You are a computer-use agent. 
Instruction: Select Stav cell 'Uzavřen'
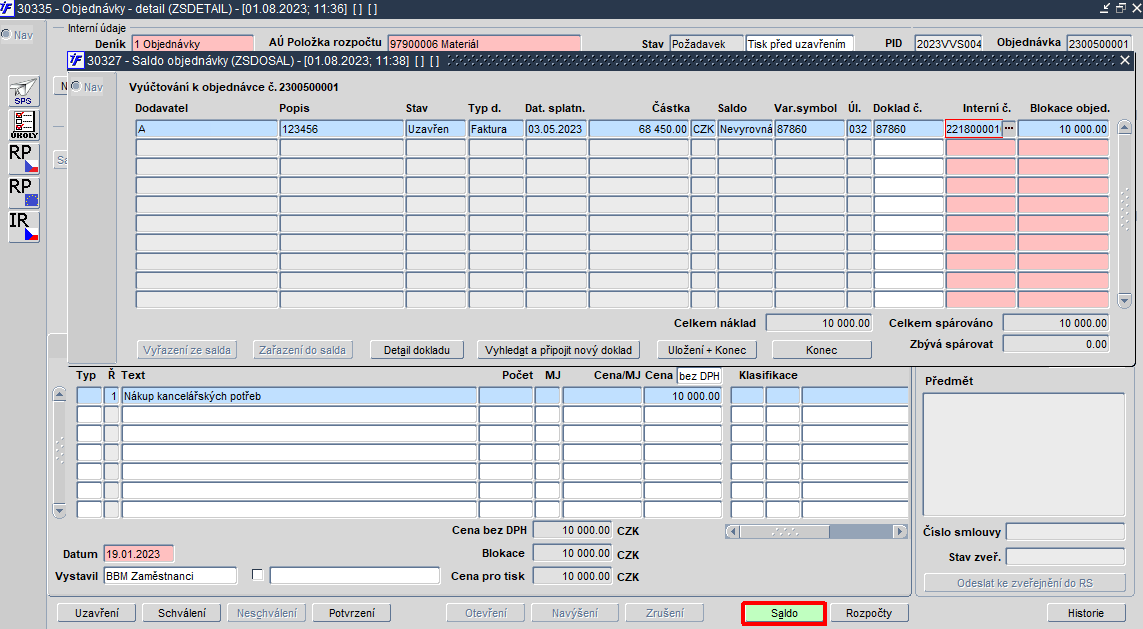tap(435, 129)
